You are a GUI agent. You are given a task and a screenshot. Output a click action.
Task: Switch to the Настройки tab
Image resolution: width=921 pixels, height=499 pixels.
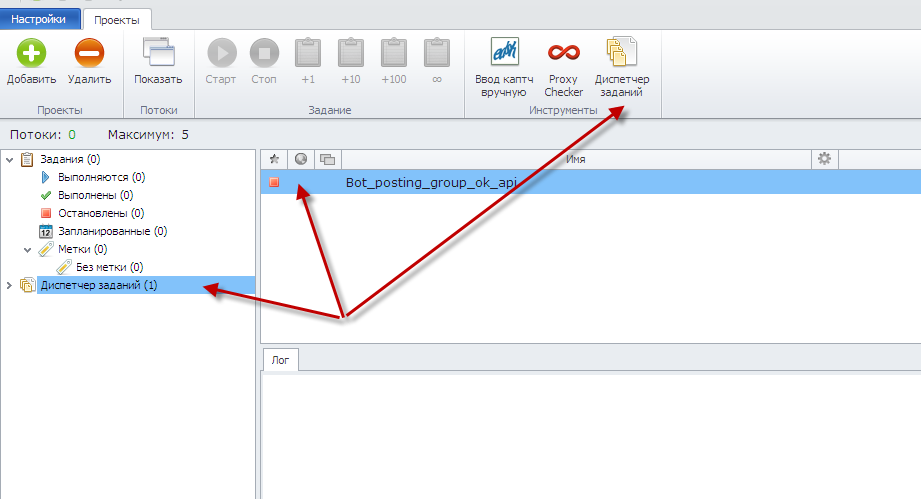(x=39, y=19)
